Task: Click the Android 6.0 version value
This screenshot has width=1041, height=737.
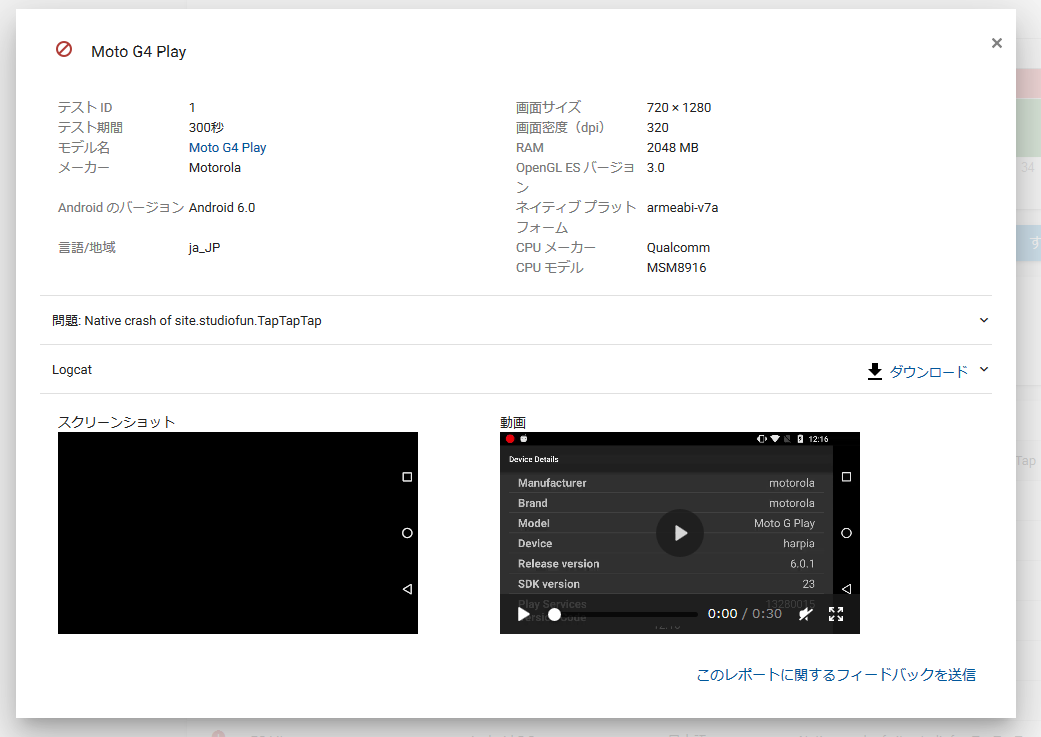Action: 222,208
